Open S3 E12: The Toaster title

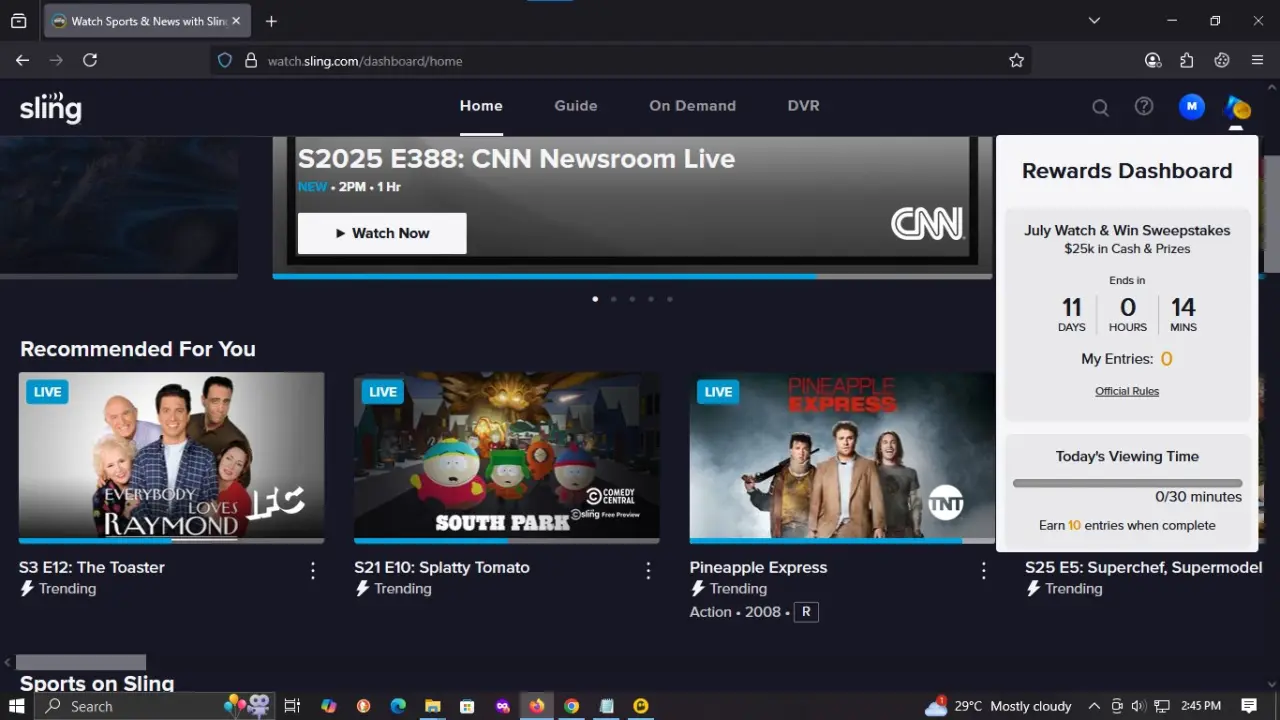92,567
